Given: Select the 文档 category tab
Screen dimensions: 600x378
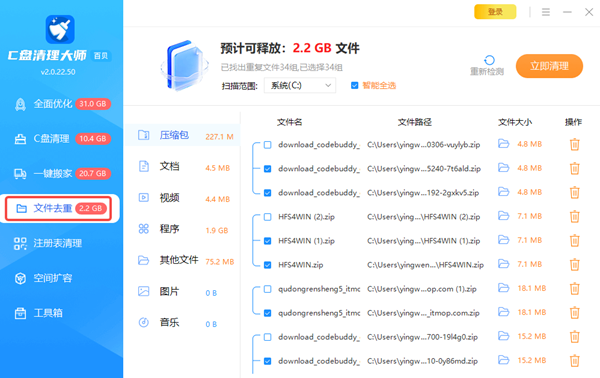Looking at the screenshot, I should (183, 166).
